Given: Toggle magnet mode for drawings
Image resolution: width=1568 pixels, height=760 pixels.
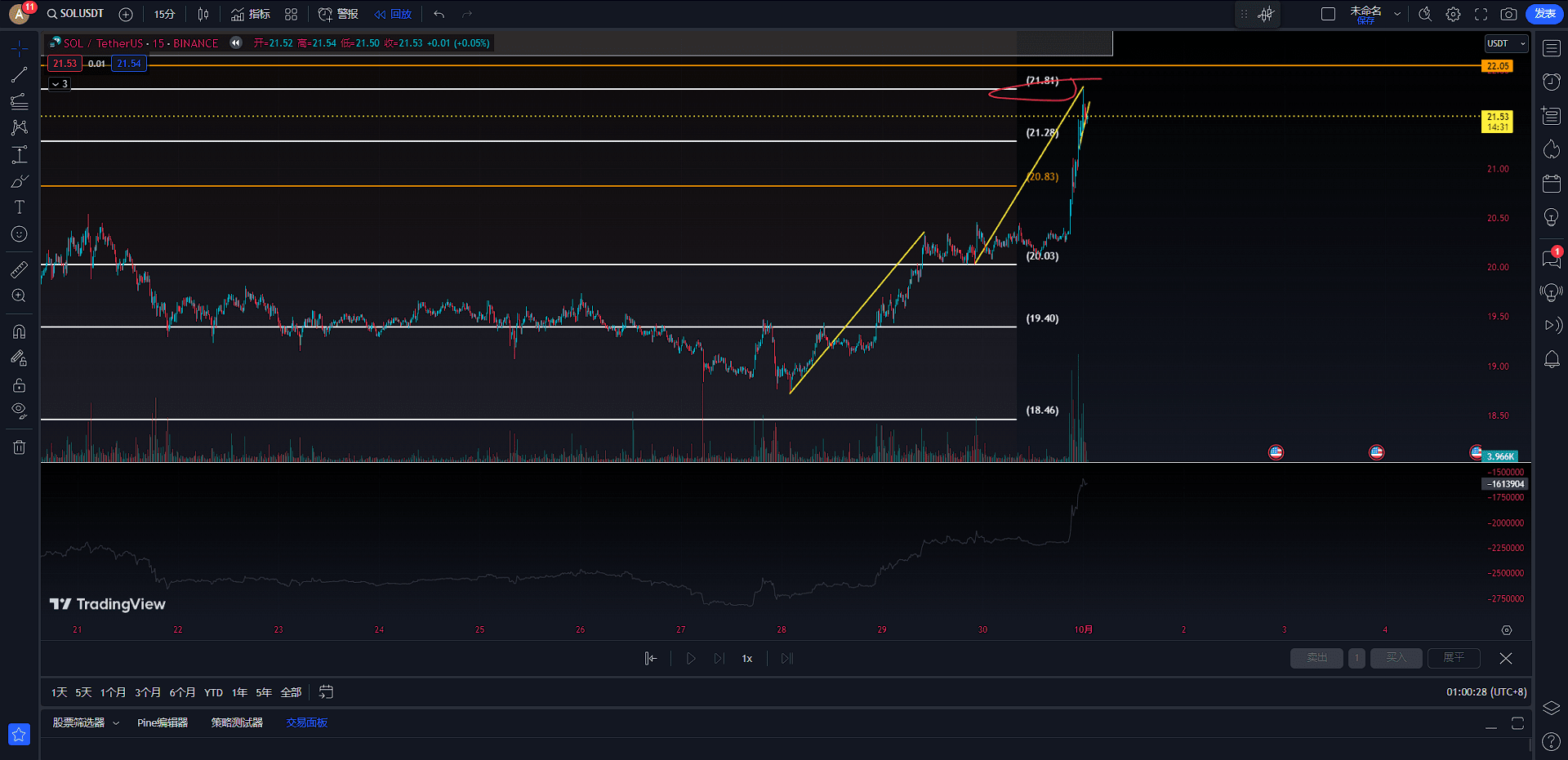Looking at the screenshot, I should pos(19,331).
